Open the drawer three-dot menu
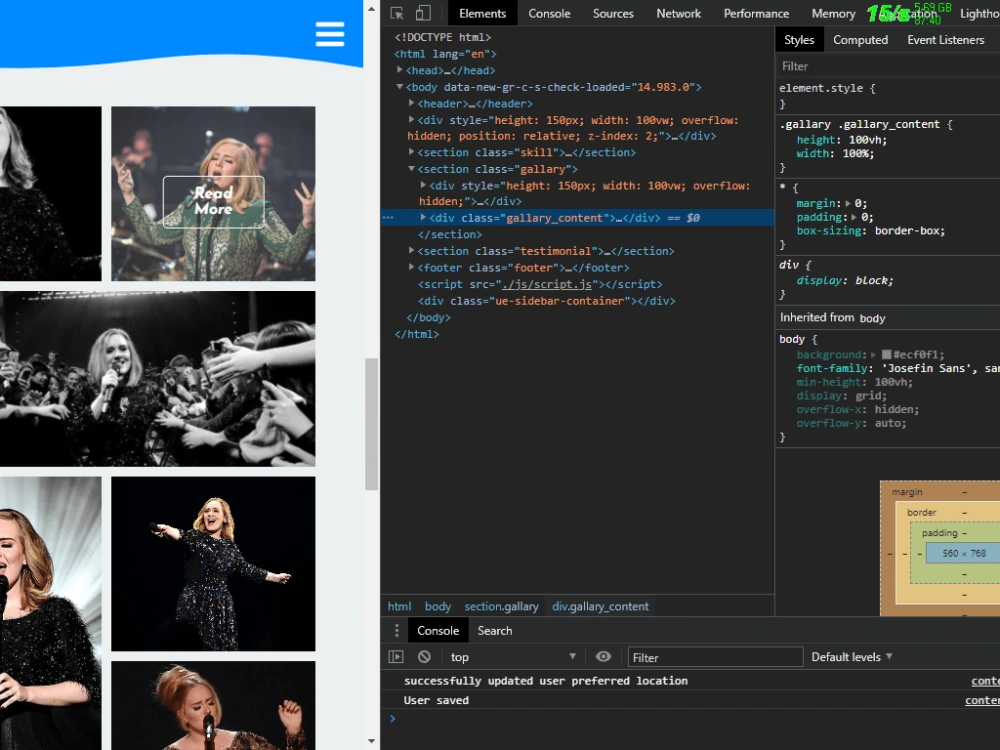Image resolution: width=1000 pixels, height=750 pixels. click(397, 631)
